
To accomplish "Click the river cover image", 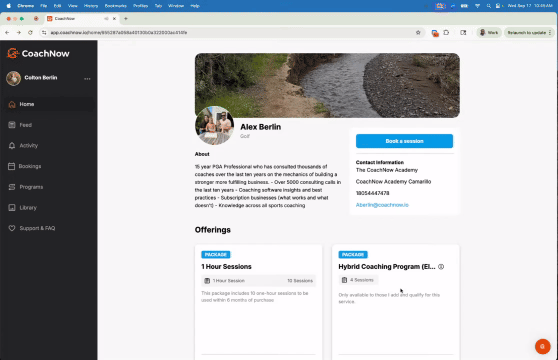I will (x=327, y=85).
